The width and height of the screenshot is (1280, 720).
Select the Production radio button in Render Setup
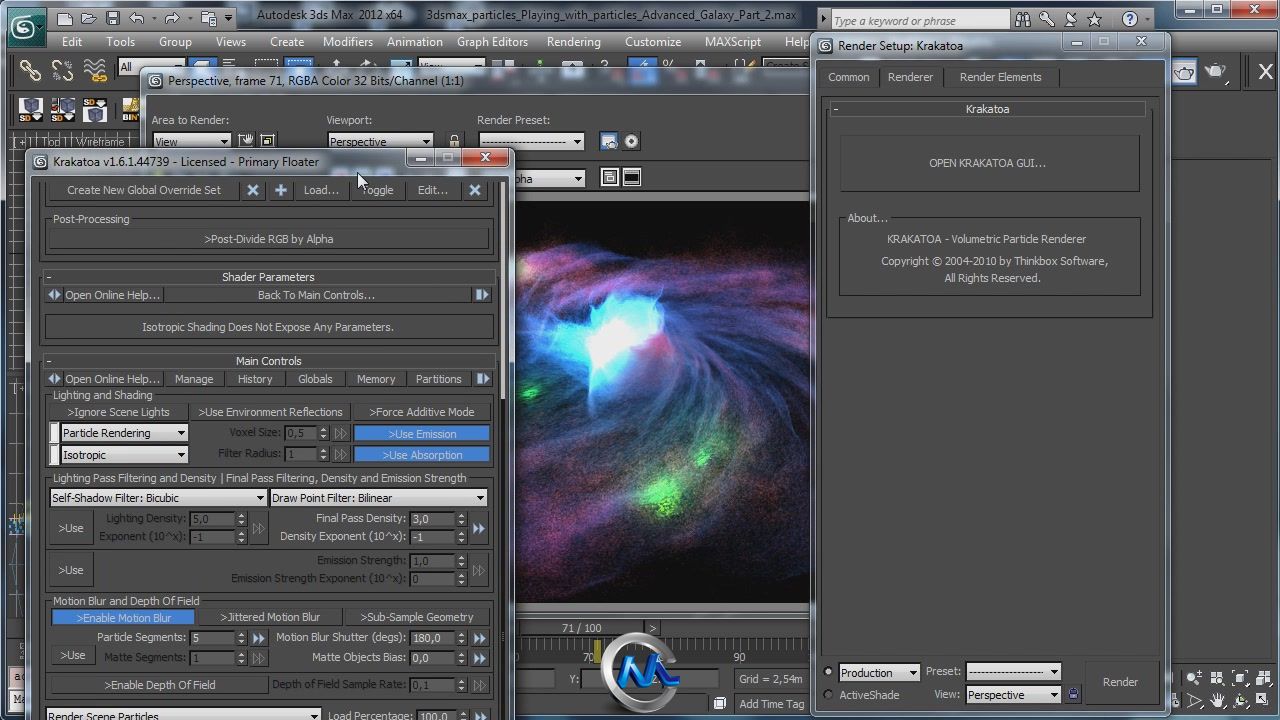[x=828, y=672]
